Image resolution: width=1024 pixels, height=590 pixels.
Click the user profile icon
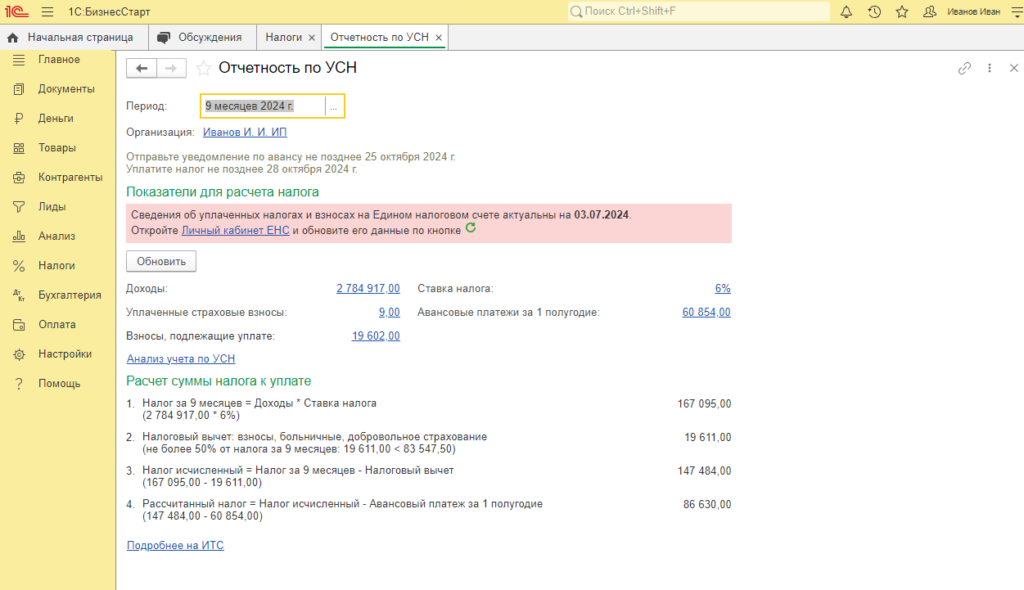(929, 12)
